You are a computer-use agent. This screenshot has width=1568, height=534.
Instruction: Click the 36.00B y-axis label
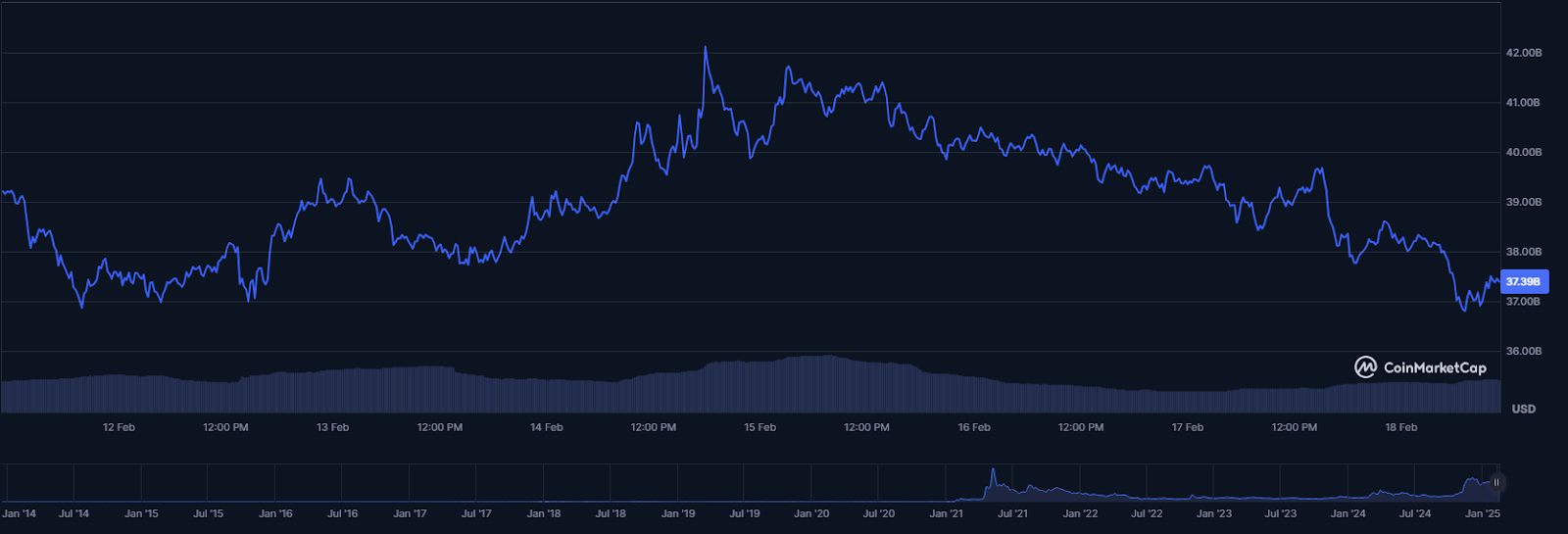pos(1523,351)
